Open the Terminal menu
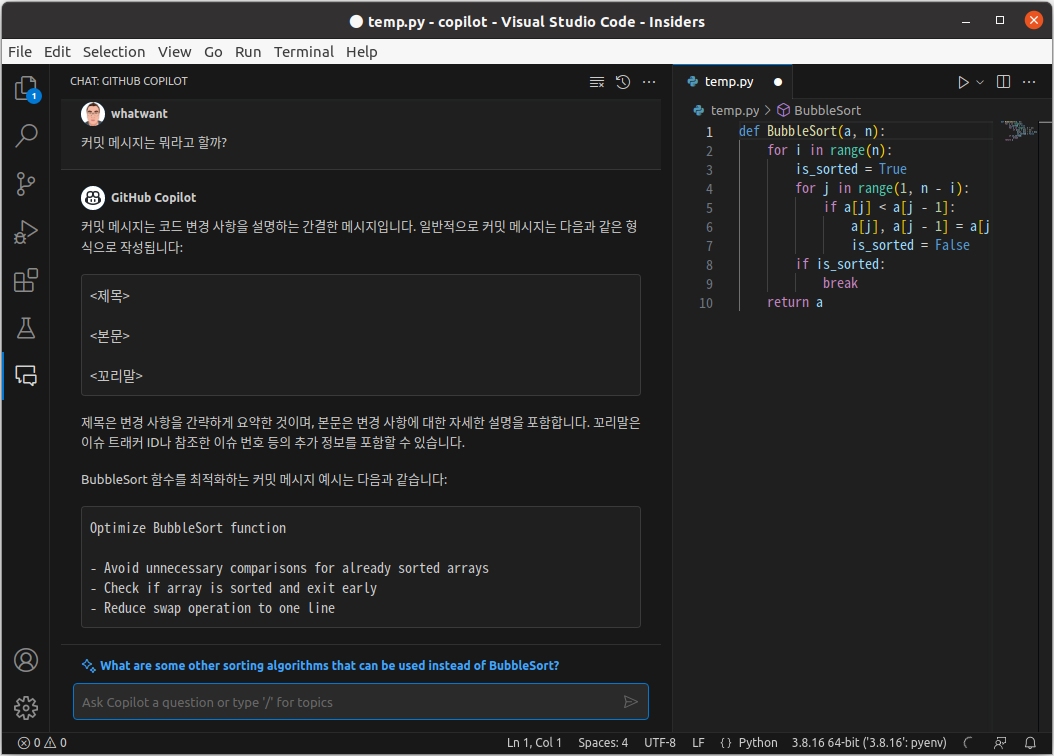Screen dimensions: 1054x756 coord(304,52)
